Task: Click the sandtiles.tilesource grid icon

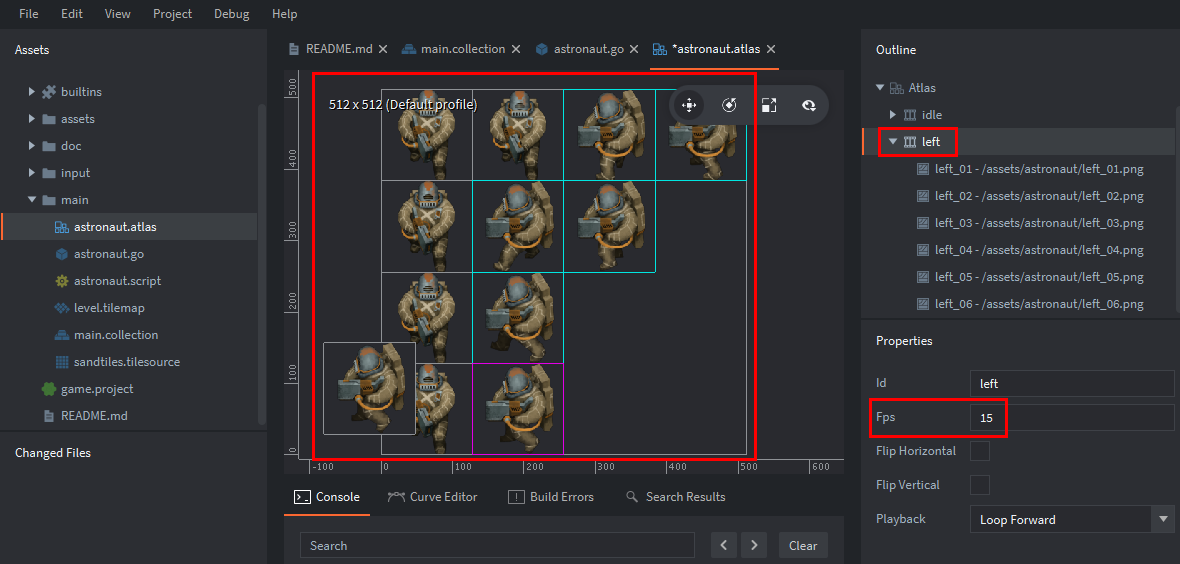Action: coord(62,362)
